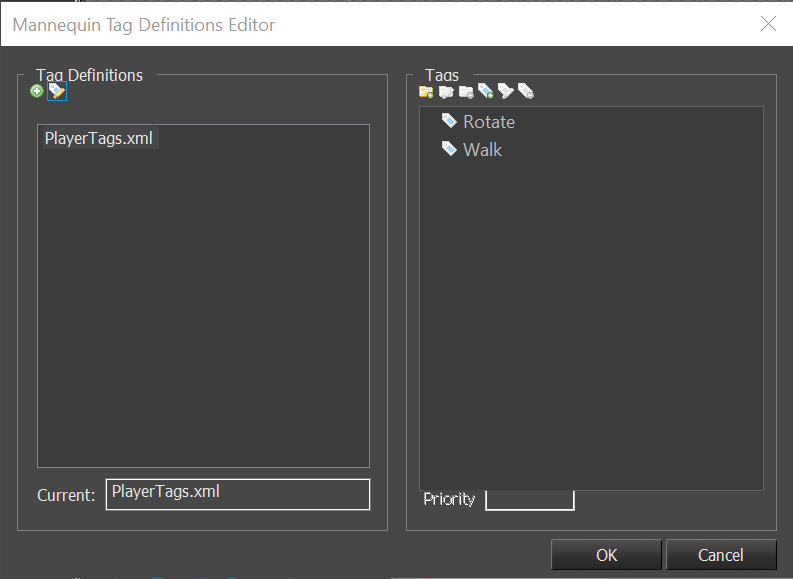Click the Edit Tag icon in Tags toolbar

coord(506,92)
